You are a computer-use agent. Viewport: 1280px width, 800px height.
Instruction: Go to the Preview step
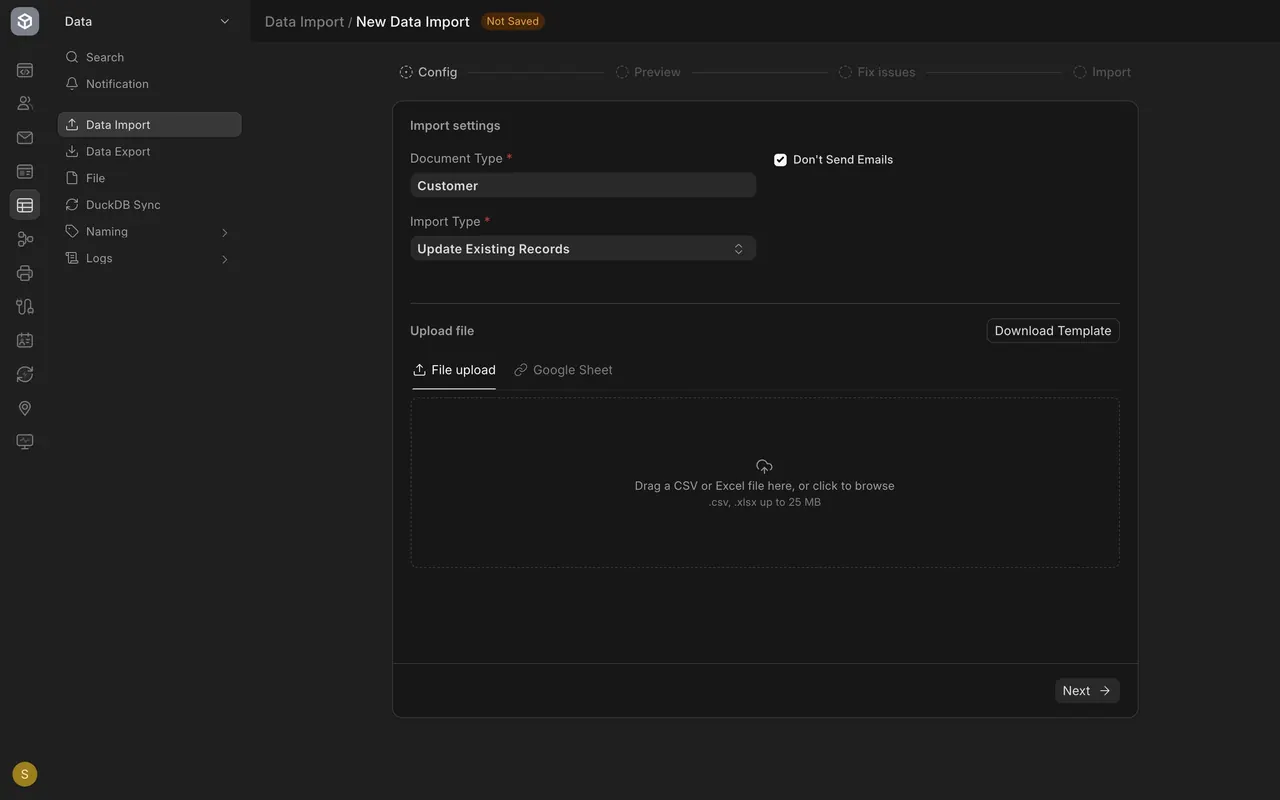(x=648, y=72)
